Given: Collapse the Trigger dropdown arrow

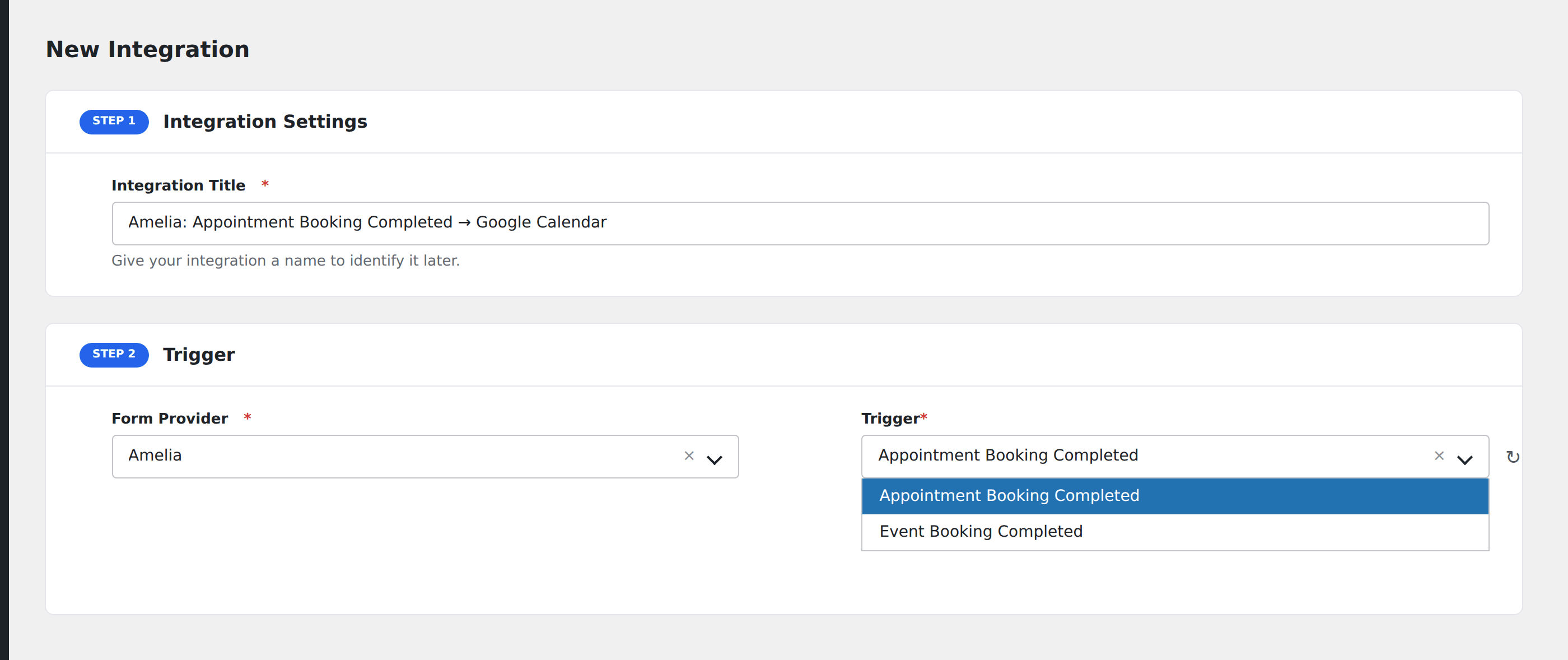Looking at the screenshot, I should [x=1464, y=459].
